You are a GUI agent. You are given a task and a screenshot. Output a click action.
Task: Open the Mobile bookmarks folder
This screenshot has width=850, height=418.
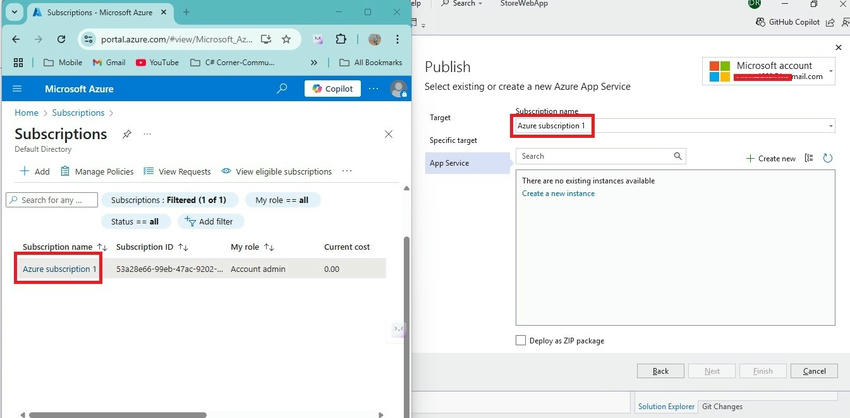63,62
